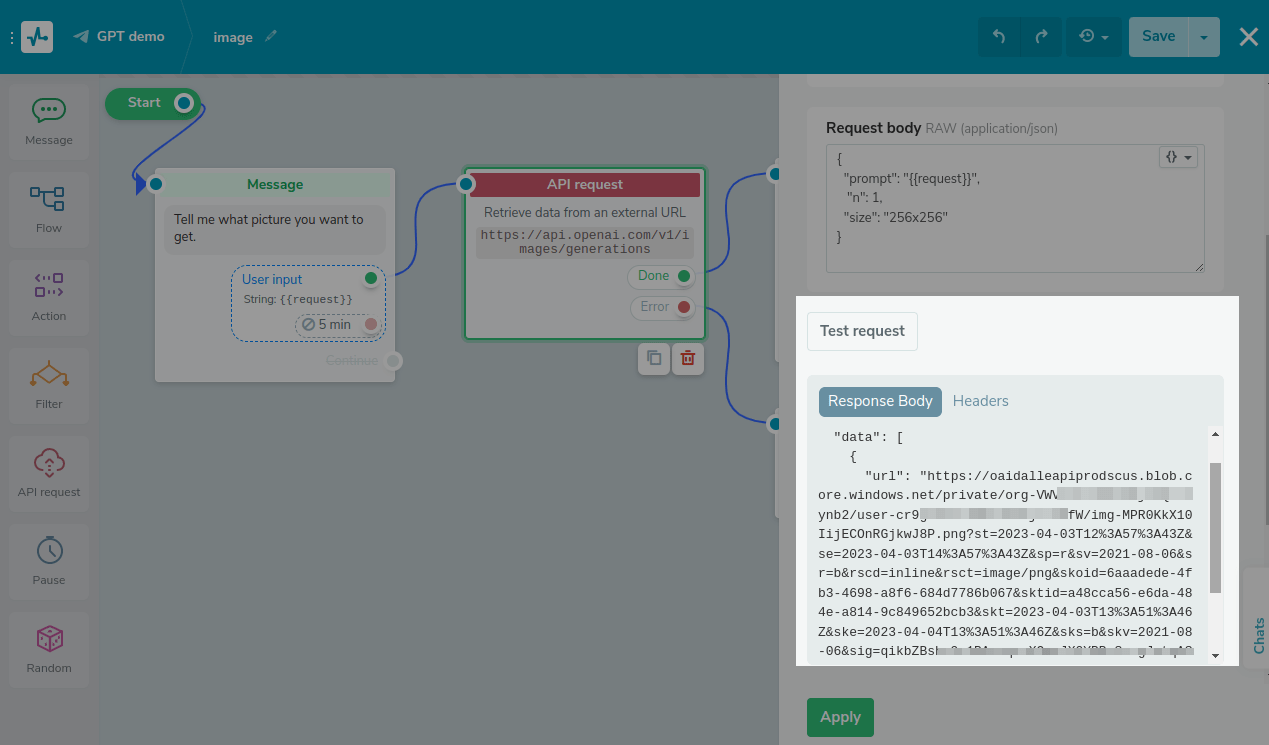Delete the API request node via trash icon
The width and height of the screenshot is (1269, 745).
687,358
